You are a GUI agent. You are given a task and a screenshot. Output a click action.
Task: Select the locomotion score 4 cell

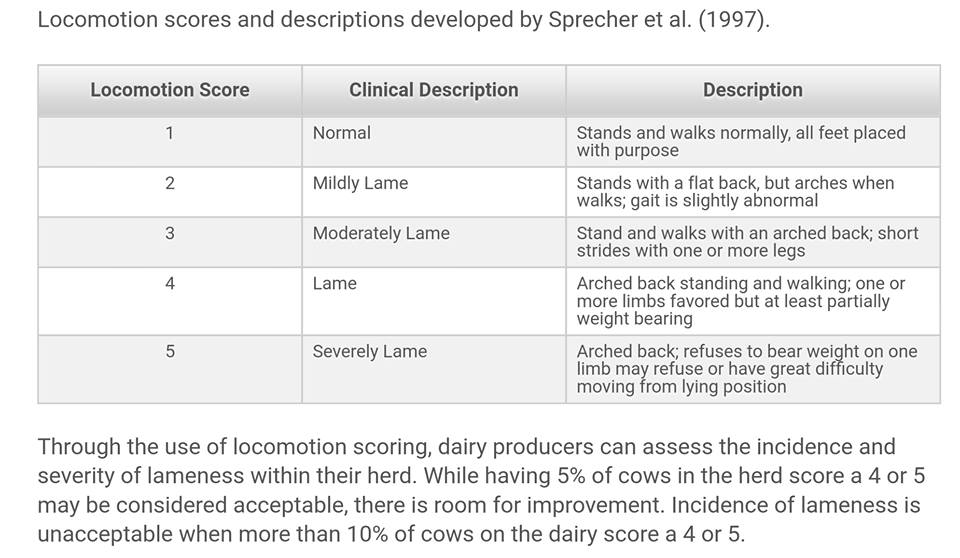point(170,301)
